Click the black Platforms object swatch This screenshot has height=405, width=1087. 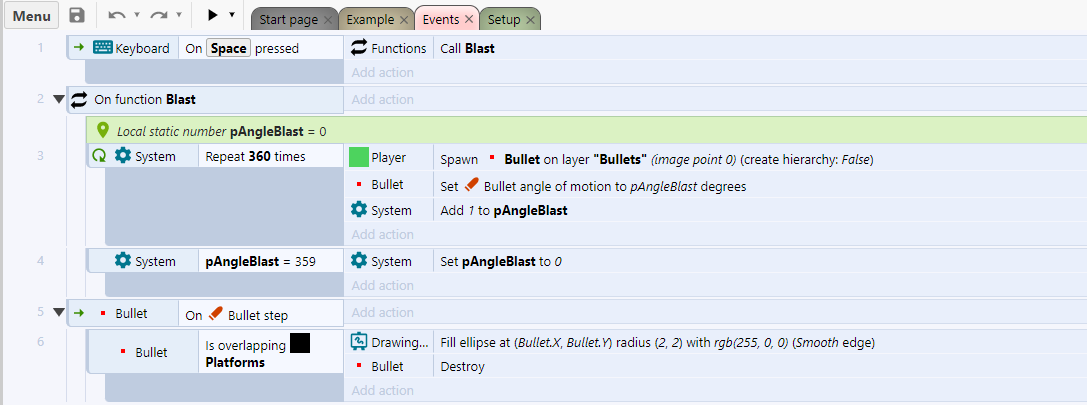[x=299, y=343]
